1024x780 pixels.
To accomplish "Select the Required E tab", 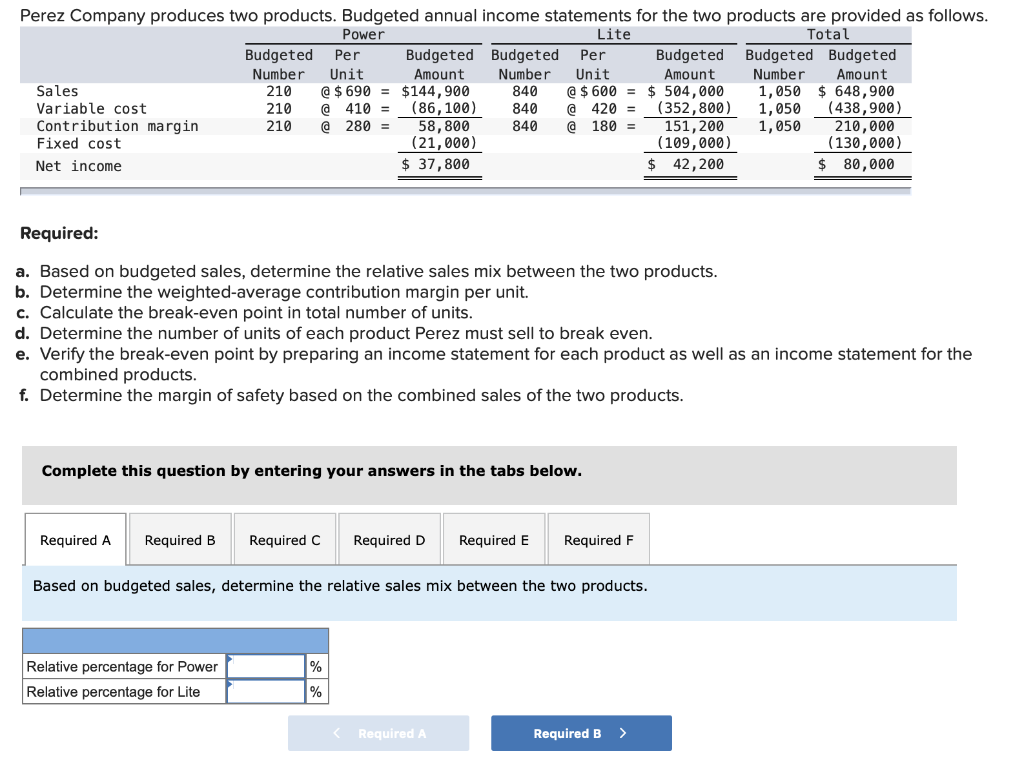I will click(x=493, y=539).
